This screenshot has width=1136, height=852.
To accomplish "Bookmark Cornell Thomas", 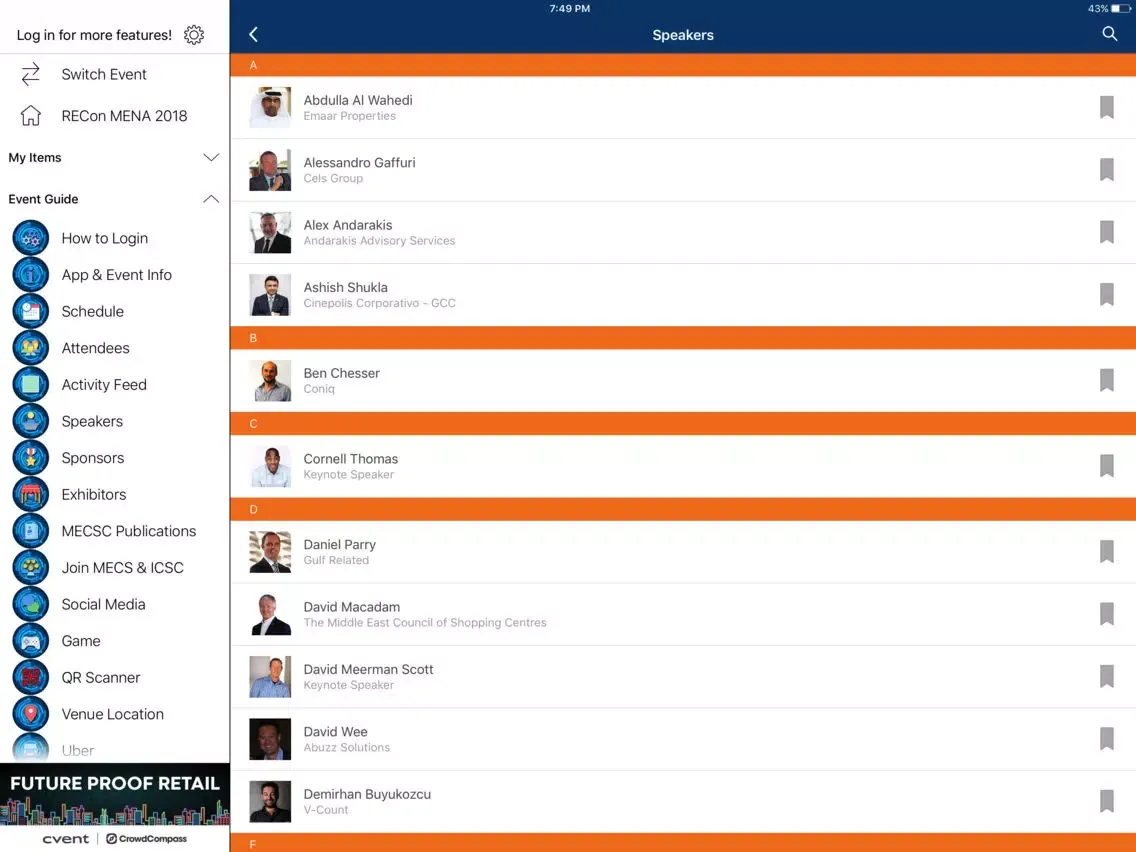I will 1106,465.
